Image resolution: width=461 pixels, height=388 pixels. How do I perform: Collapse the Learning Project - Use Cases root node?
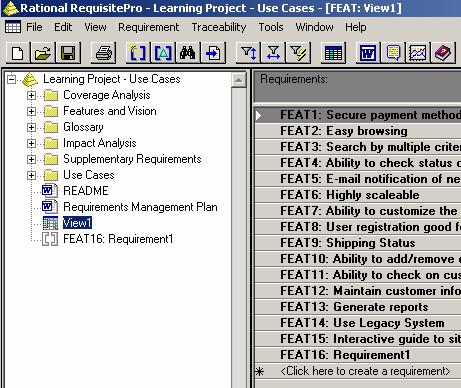pyautogui.click(x=12, y=79)
